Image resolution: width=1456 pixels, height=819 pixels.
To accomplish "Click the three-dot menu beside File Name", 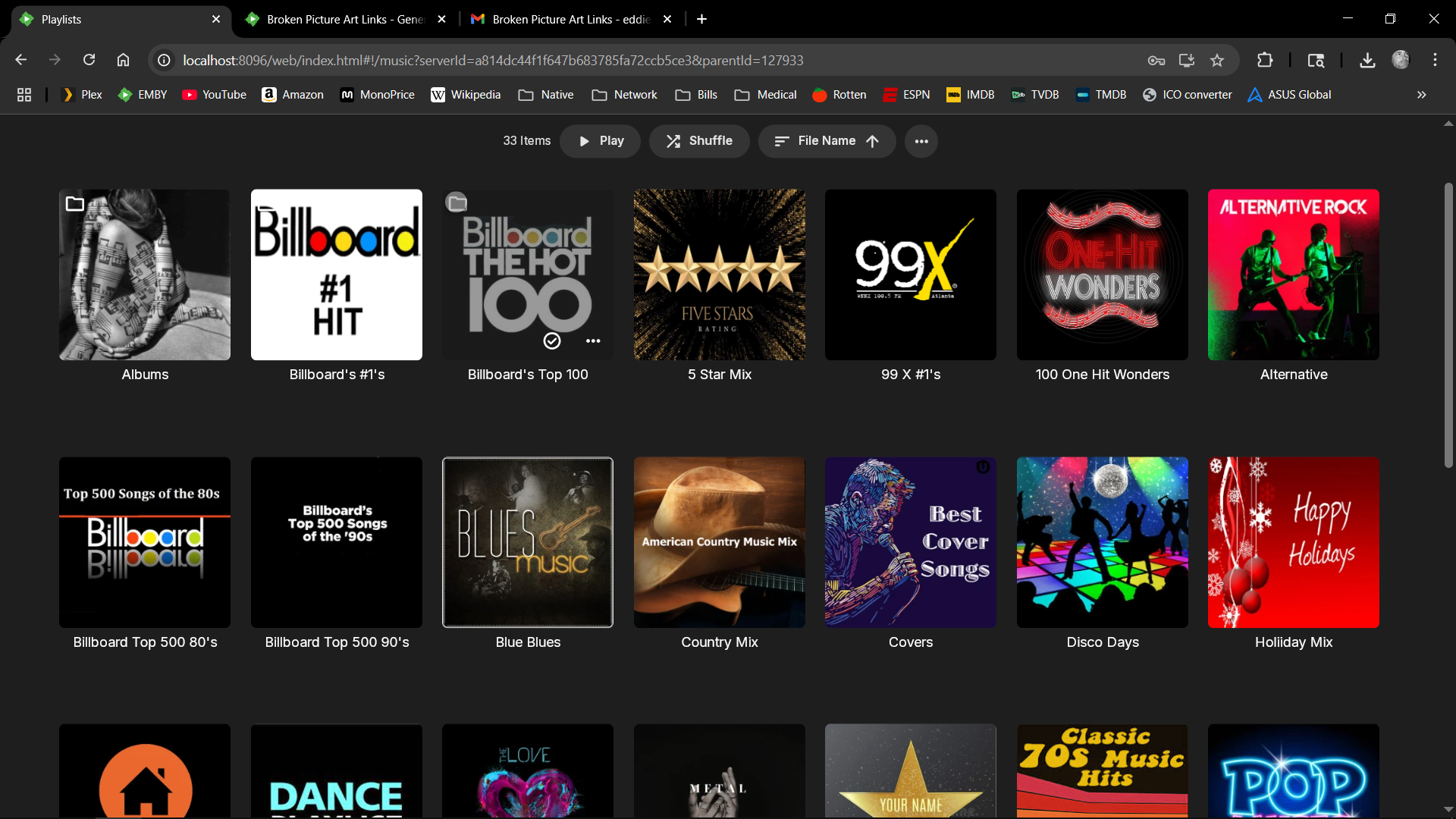I will pyautogui.click(x=921, y=141).
